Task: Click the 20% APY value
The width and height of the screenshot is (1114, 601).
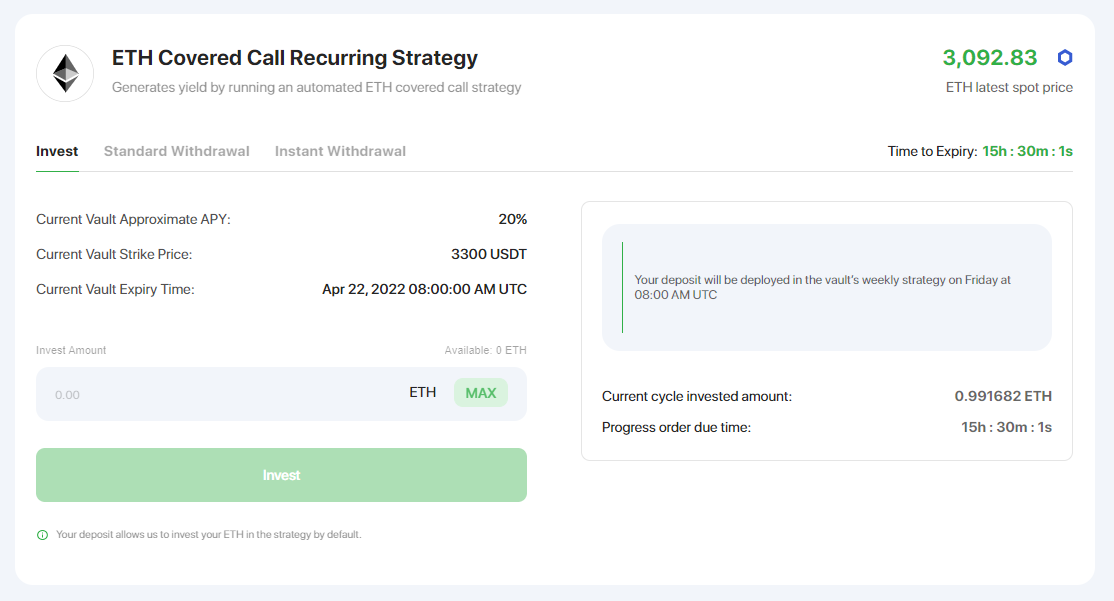Action: (512, 220)
